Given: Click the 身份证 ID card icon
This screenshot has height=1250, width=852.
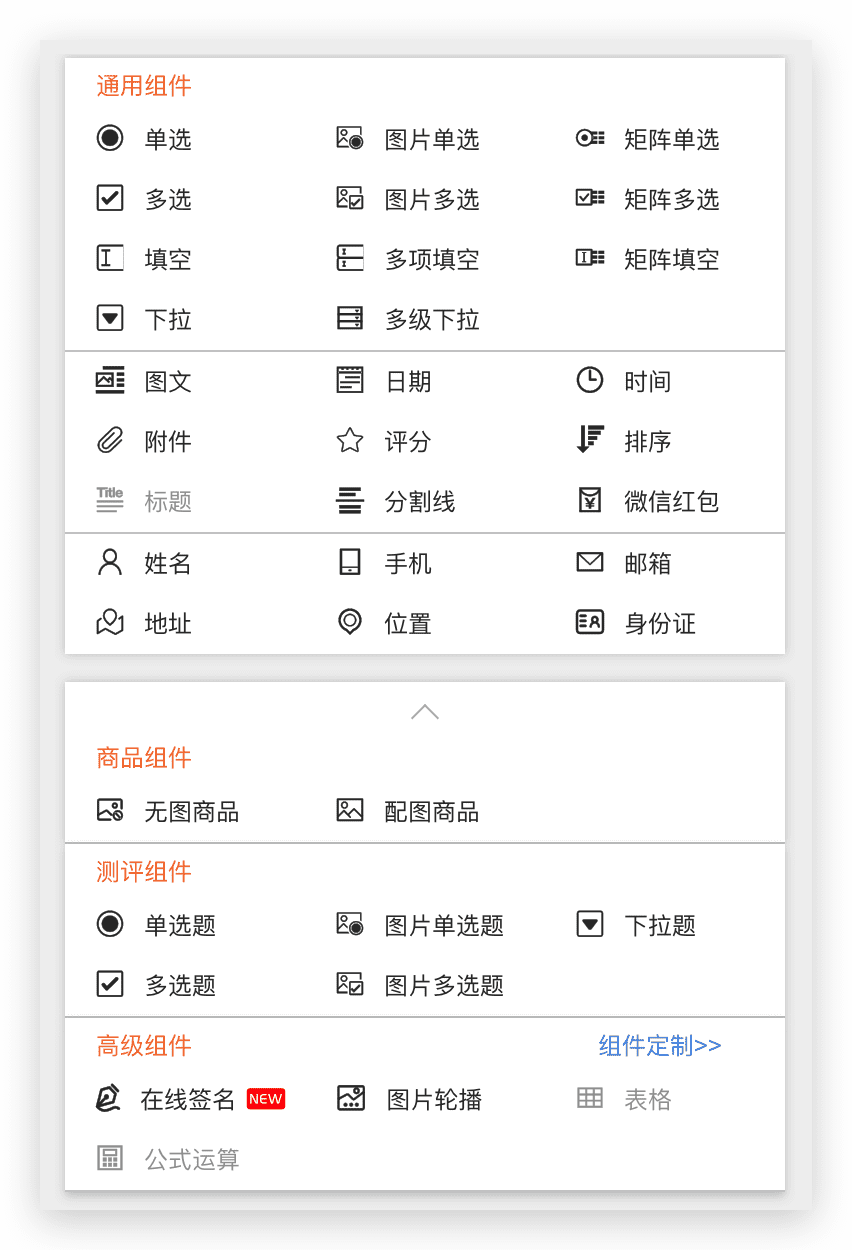Looking at the screenshot, I should [590, 622].
